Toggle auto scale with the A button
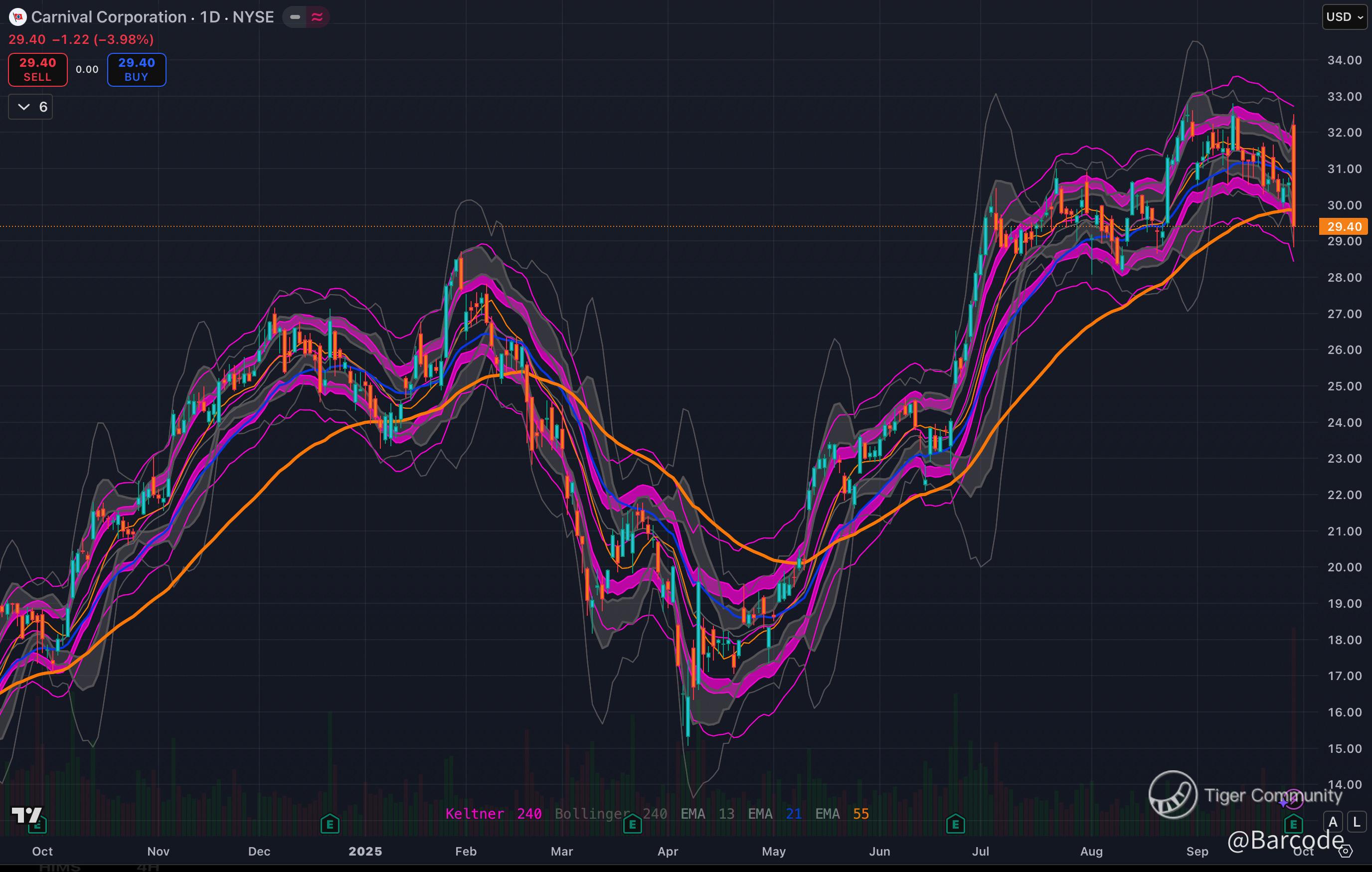This screenshot has height=872, width=1372. click(1333, 822)
